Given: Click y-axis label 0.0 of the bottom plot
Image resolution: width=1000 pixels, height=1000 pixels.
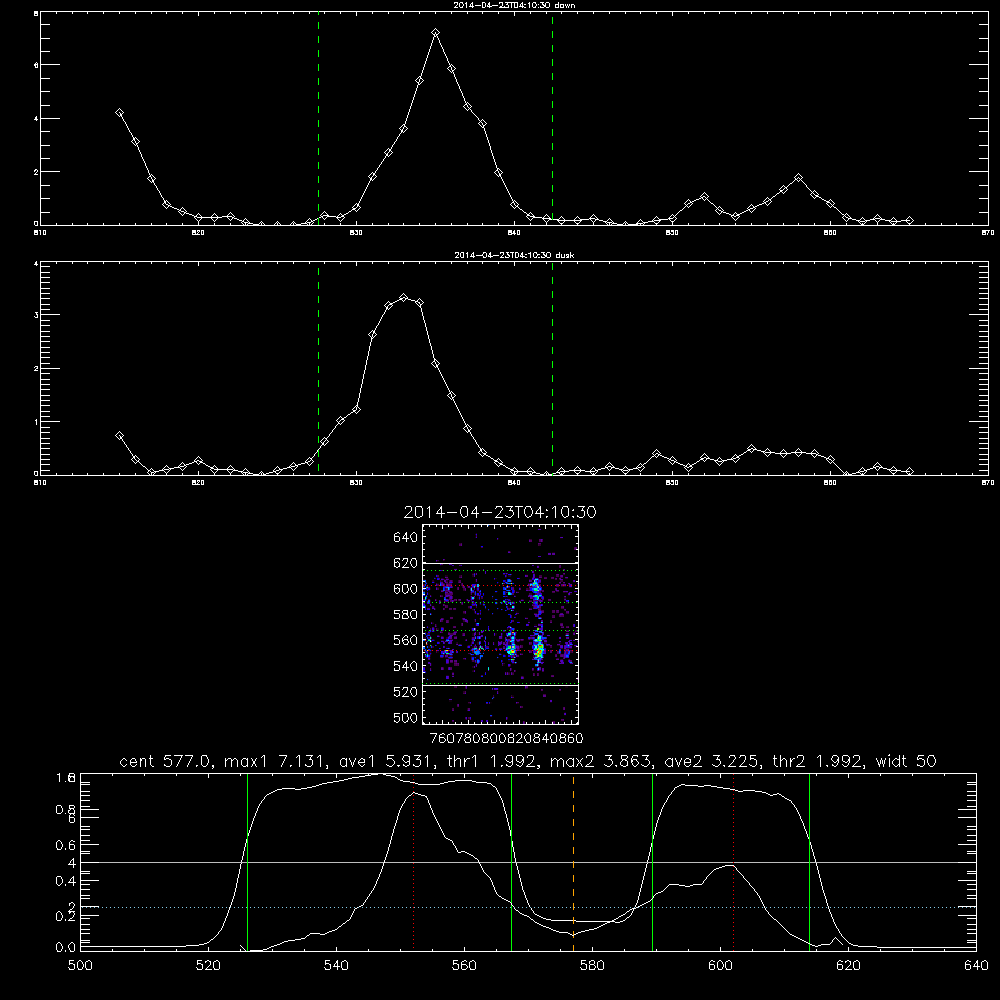Looking at the screenshot, I should pyautogui.click(x=66, y=948).
